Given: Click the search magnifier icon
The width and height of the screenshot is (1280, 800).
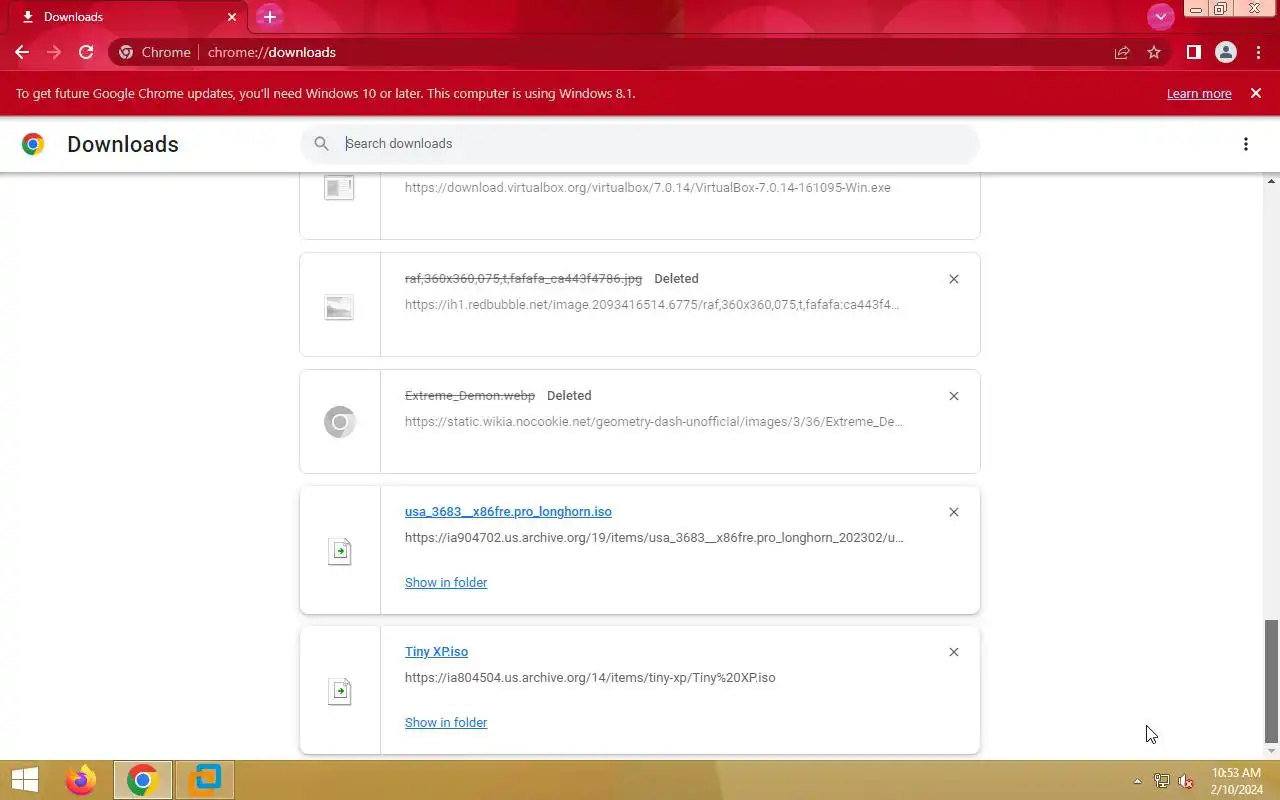Looking at the screenshot, I should pos(321,144).
